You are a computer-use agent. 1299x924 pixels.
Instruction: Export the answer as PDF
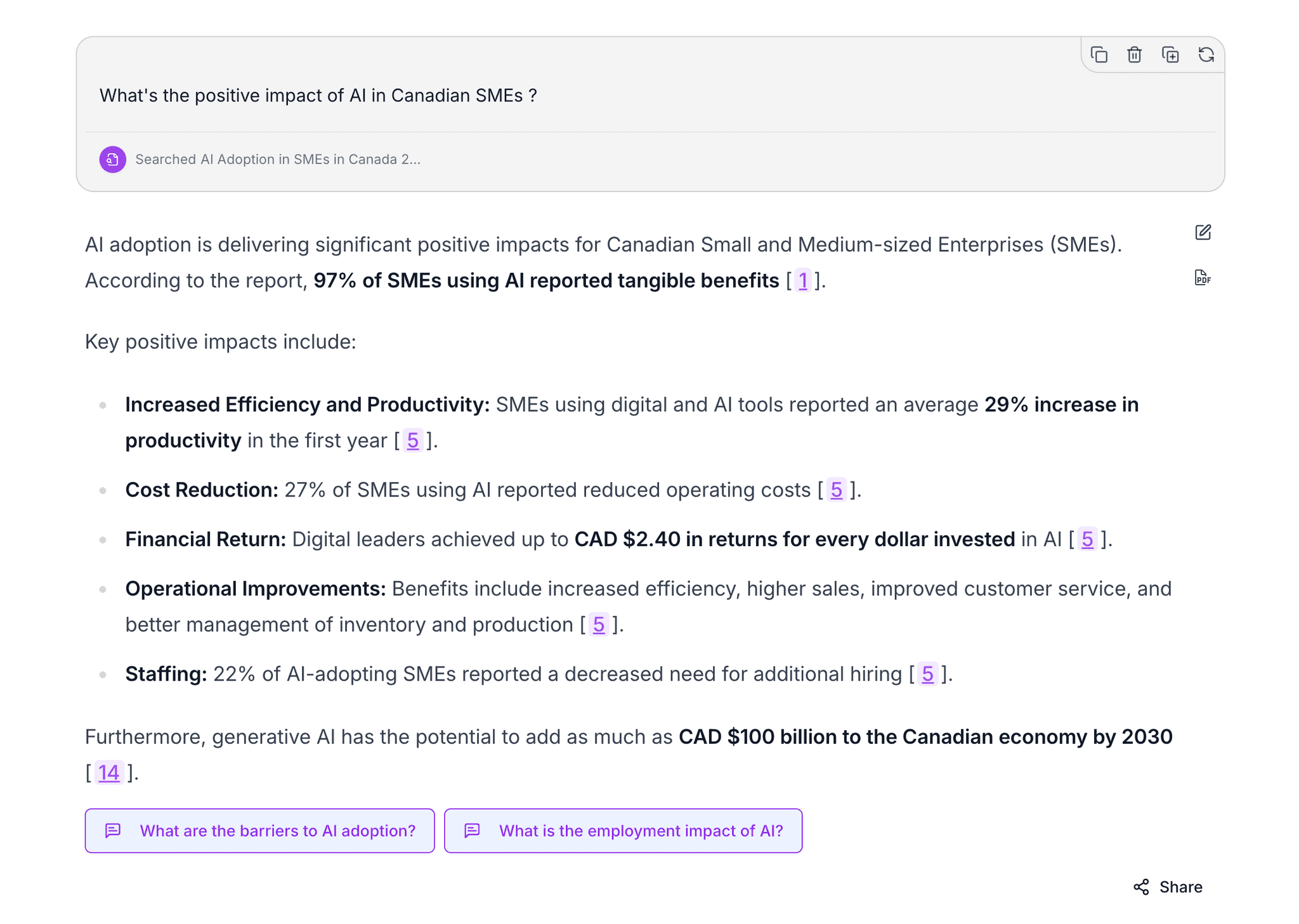[x=1202, y=278]
